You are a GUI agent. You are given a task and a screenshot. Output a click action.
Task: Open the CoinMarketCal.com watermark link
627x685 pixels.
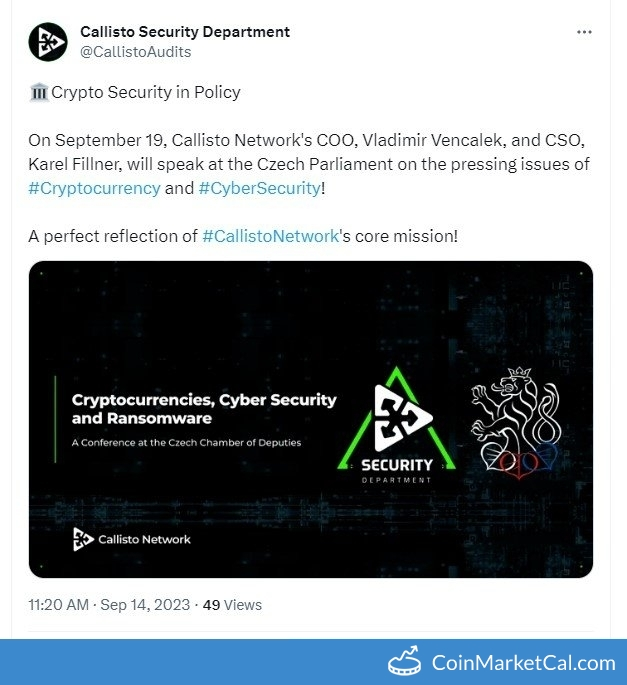coord(523,662)
